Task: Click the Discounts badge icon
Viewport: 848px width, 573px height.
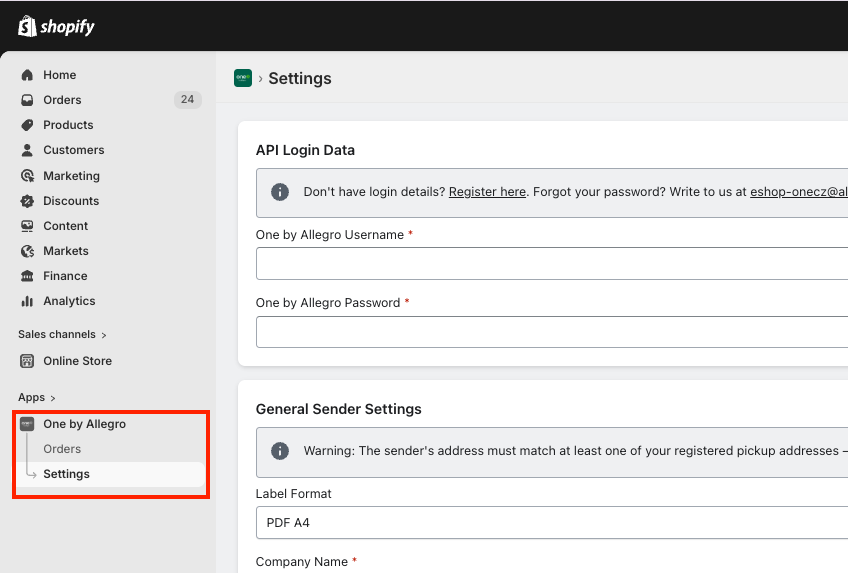Action: click(x=27, y=201)
